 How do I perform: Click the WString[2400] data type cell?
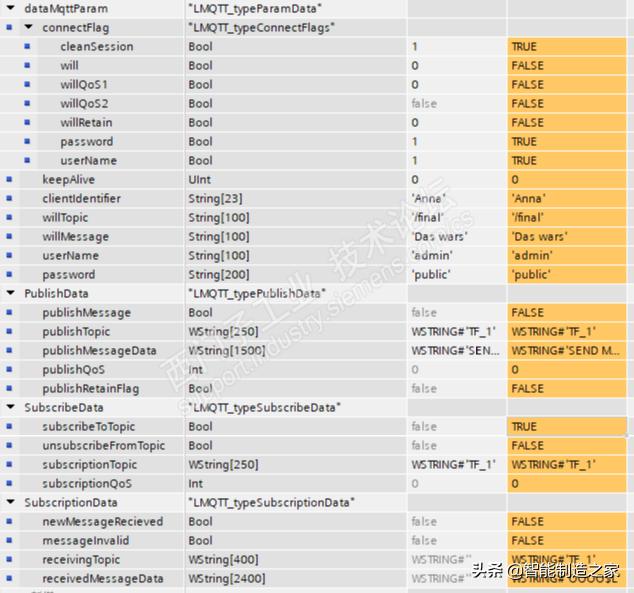(x=296, y=578)
